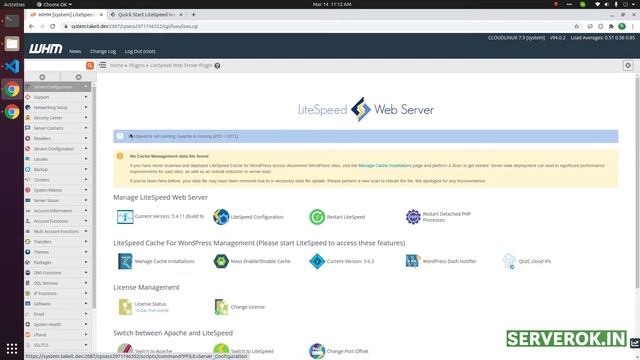Show applications grid in the dock

click(12, 349)
